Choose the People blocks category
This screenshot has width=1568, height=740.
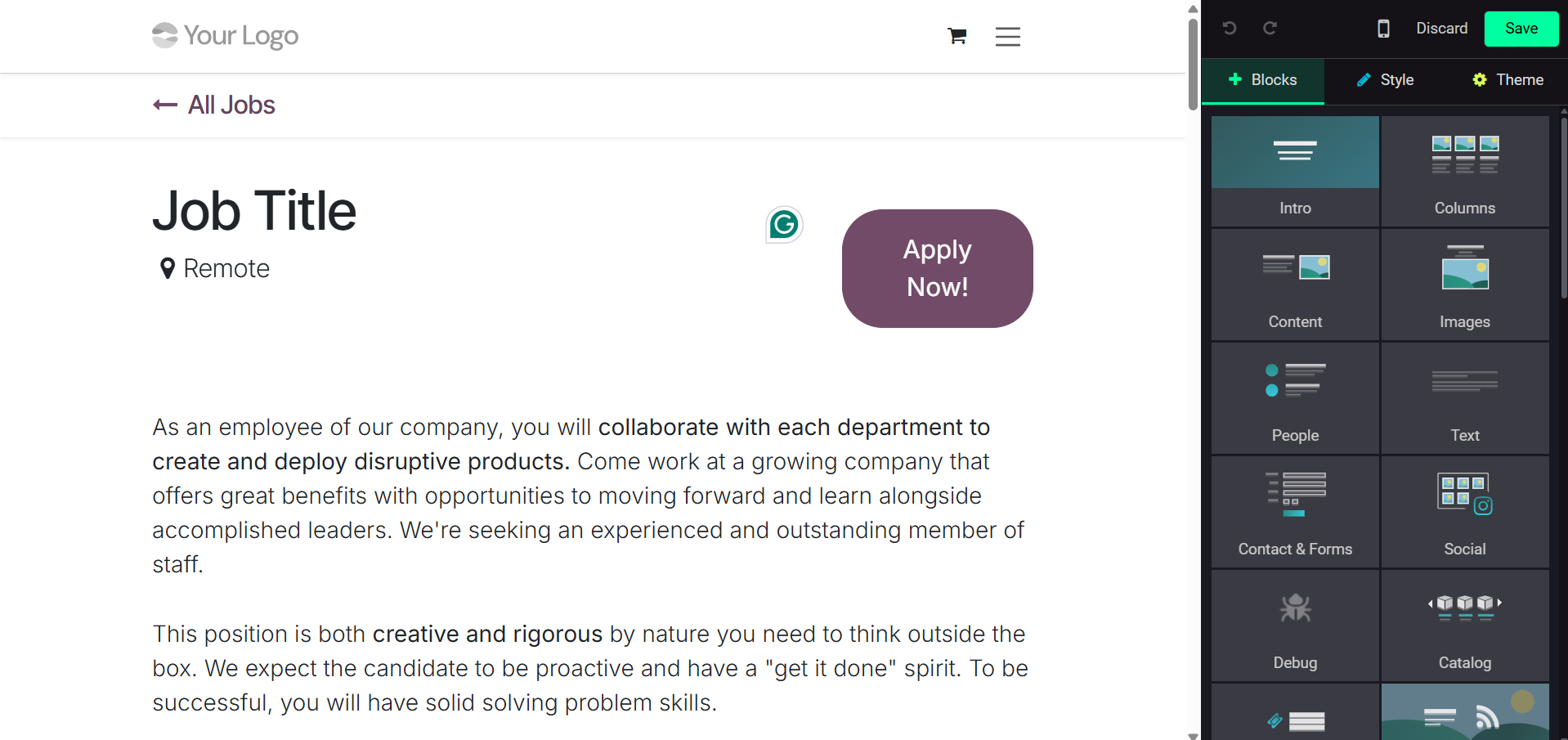pyautogui.click(x=1295, y=398)
